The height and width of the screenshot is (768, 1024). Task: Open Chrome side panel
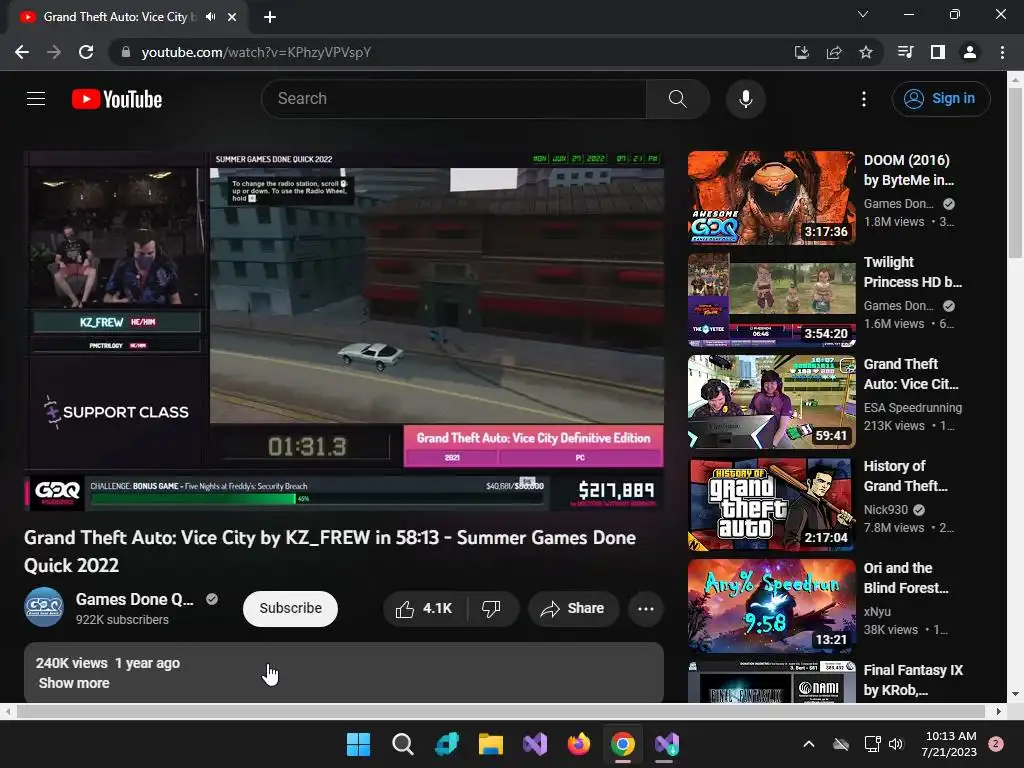(x=938, y=52)
